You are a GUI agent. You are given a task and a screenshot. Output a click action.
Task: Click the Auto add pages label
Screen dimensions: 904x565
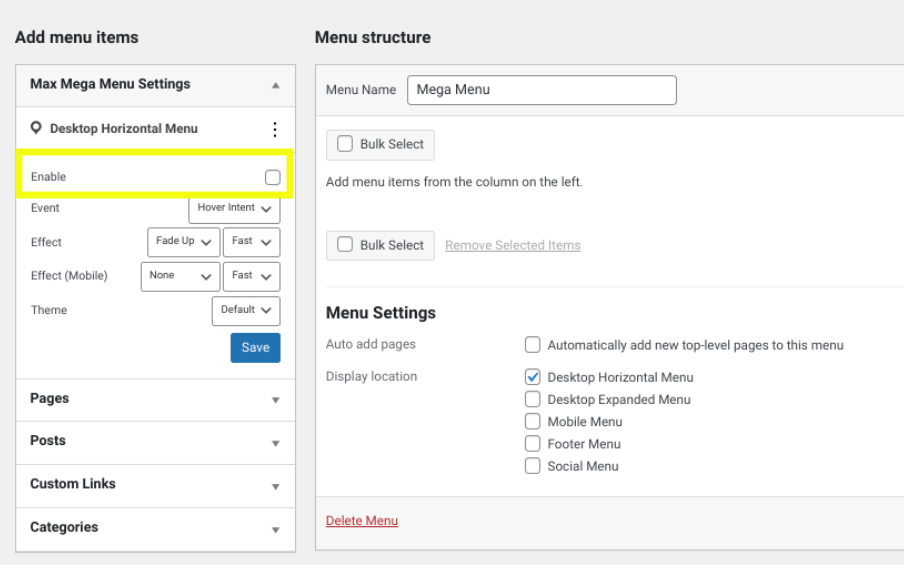click(371, 344)
